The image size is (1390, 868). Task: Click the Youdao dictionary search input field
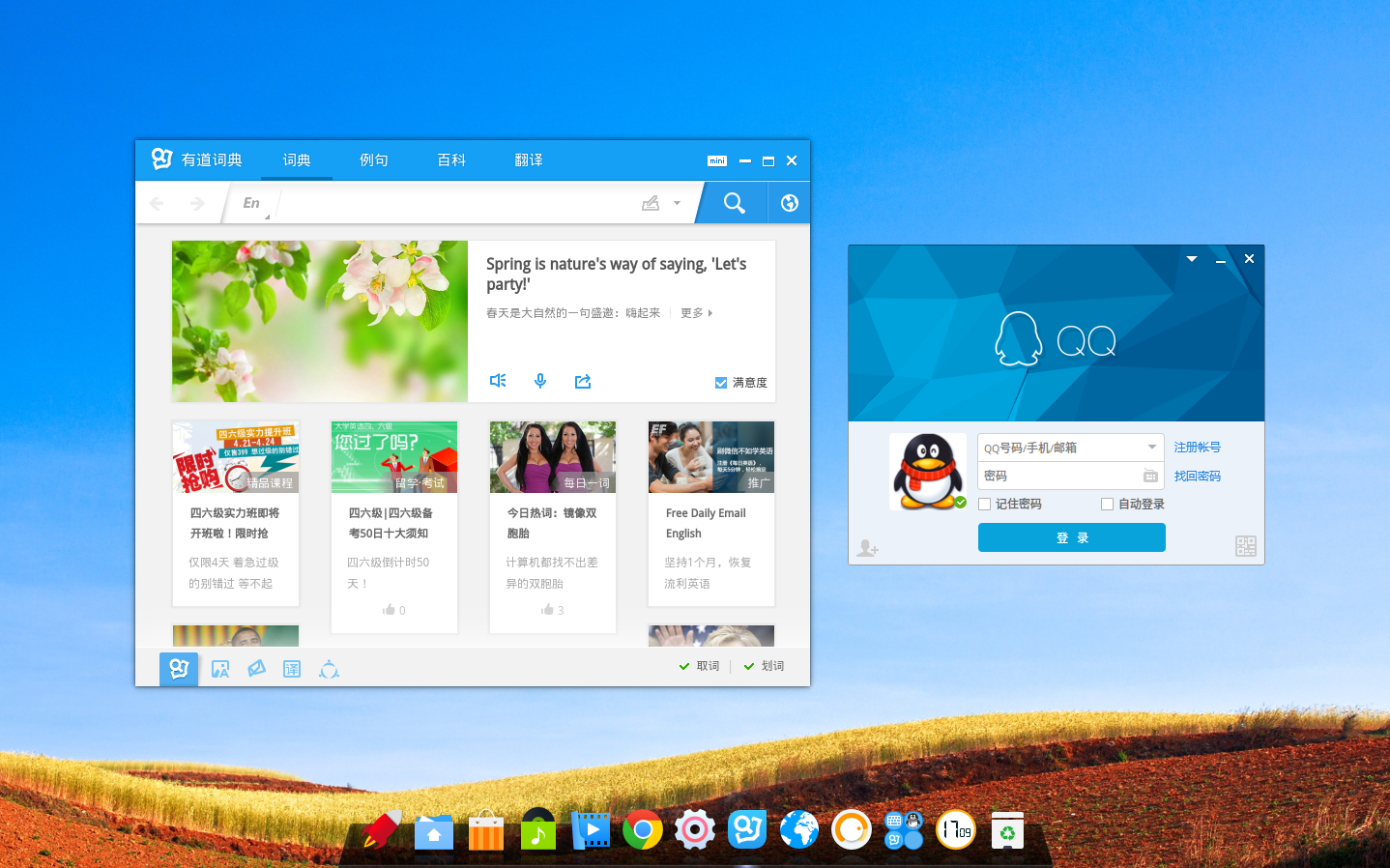(x=459, y=203)
